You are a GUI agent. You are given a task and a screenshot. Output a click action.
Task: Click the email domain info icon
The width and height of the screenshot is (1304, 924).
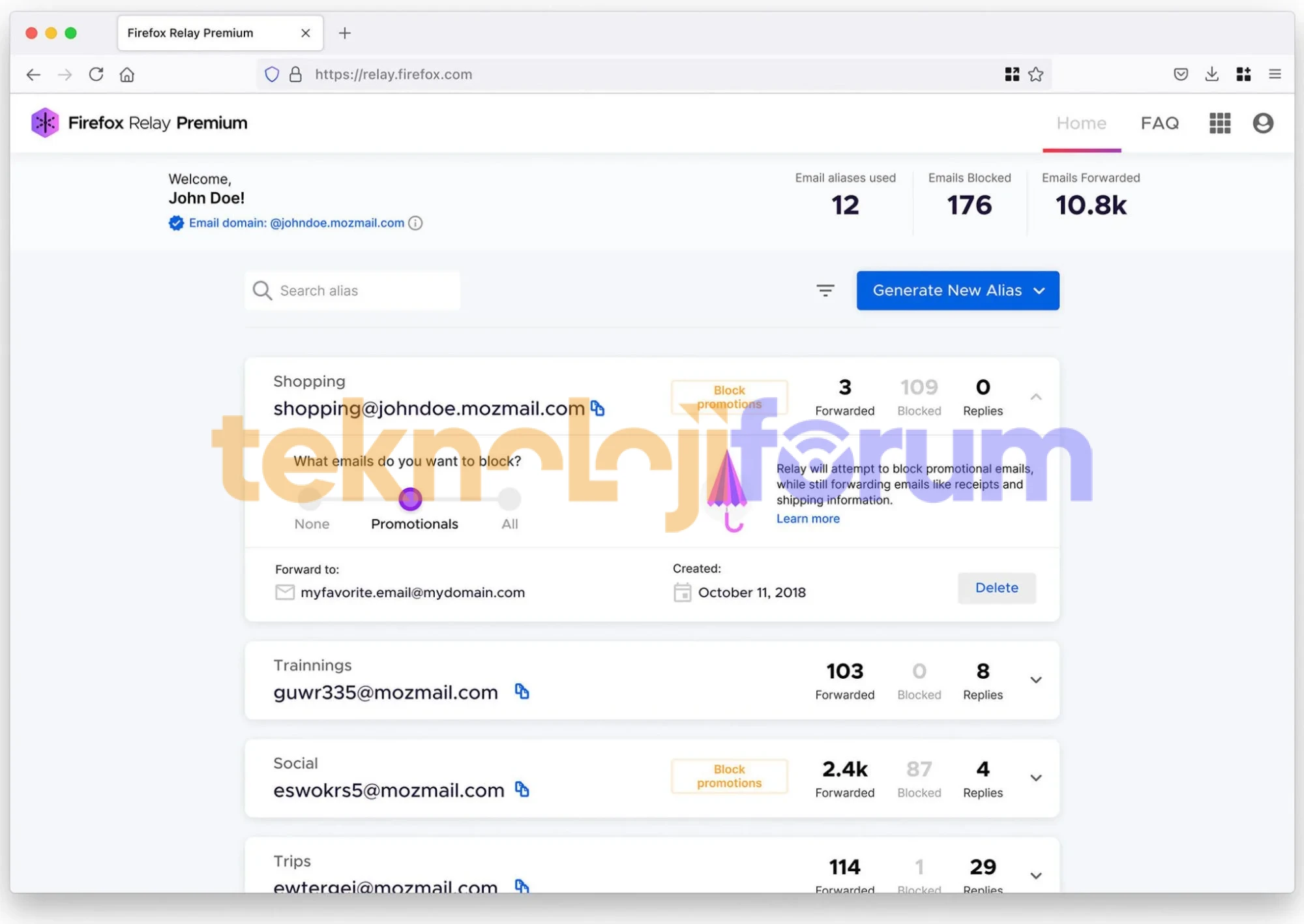[x=415, y=223]
